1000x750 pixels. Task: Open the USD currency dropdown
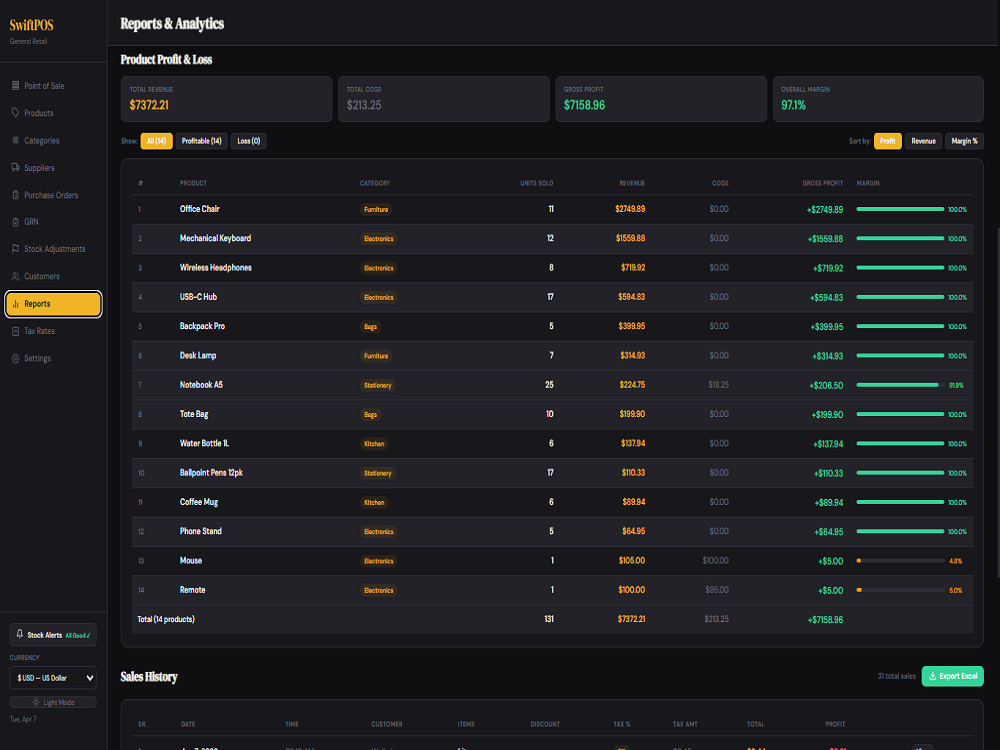click(53, 677)
